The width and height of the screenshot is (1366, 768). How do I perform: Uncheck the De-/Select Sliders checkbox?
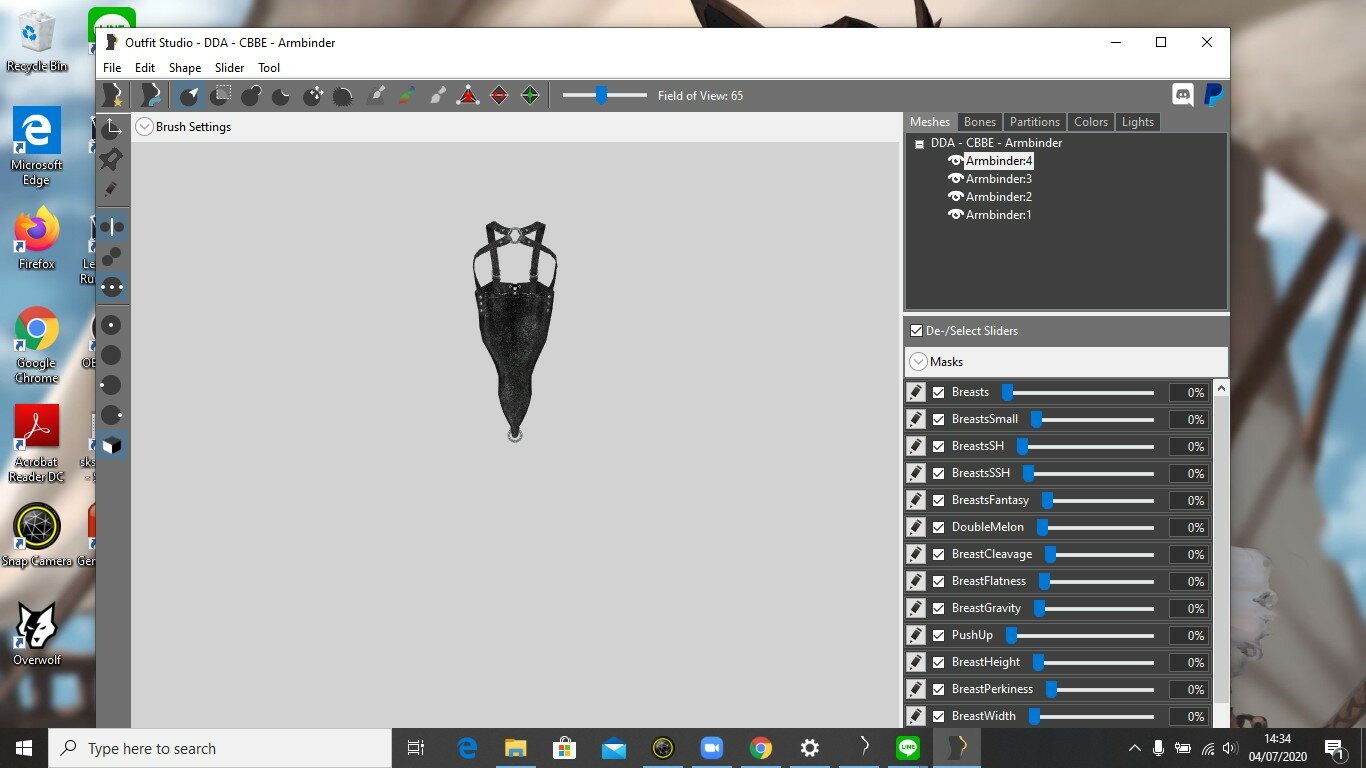(x=916, y=331)
